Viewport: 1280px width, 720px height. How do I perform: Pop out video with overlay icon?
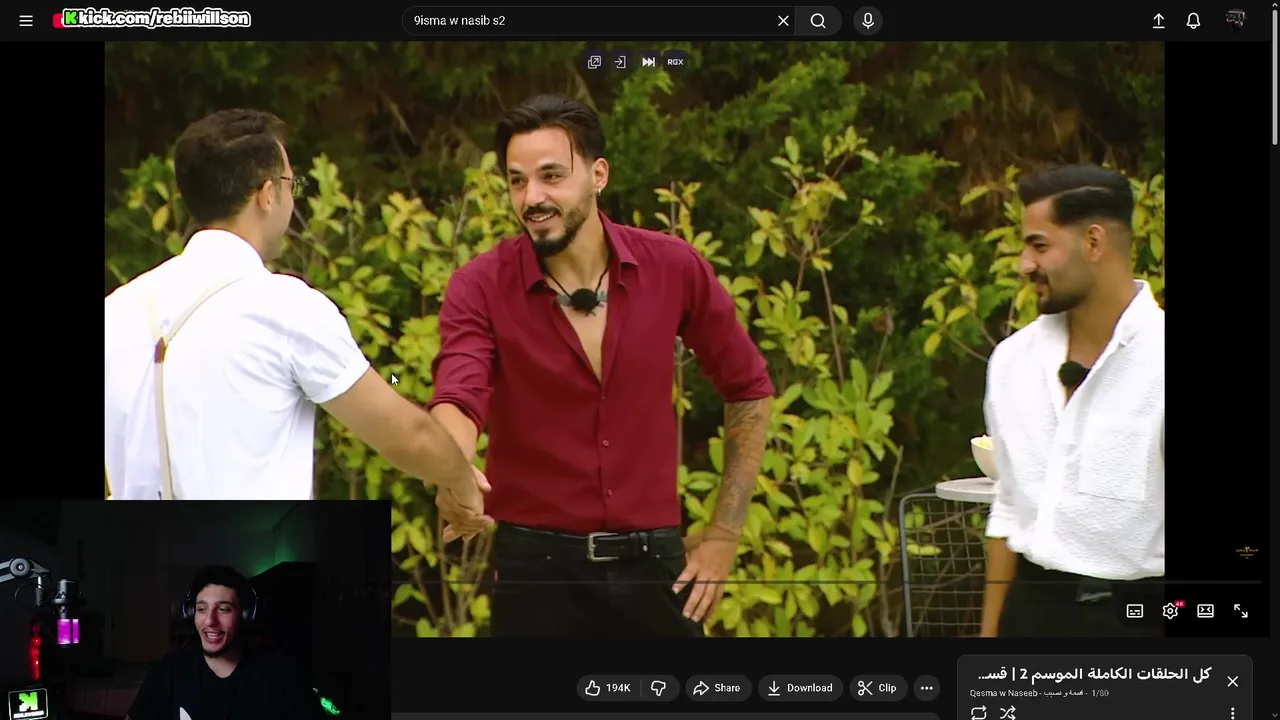594,62
